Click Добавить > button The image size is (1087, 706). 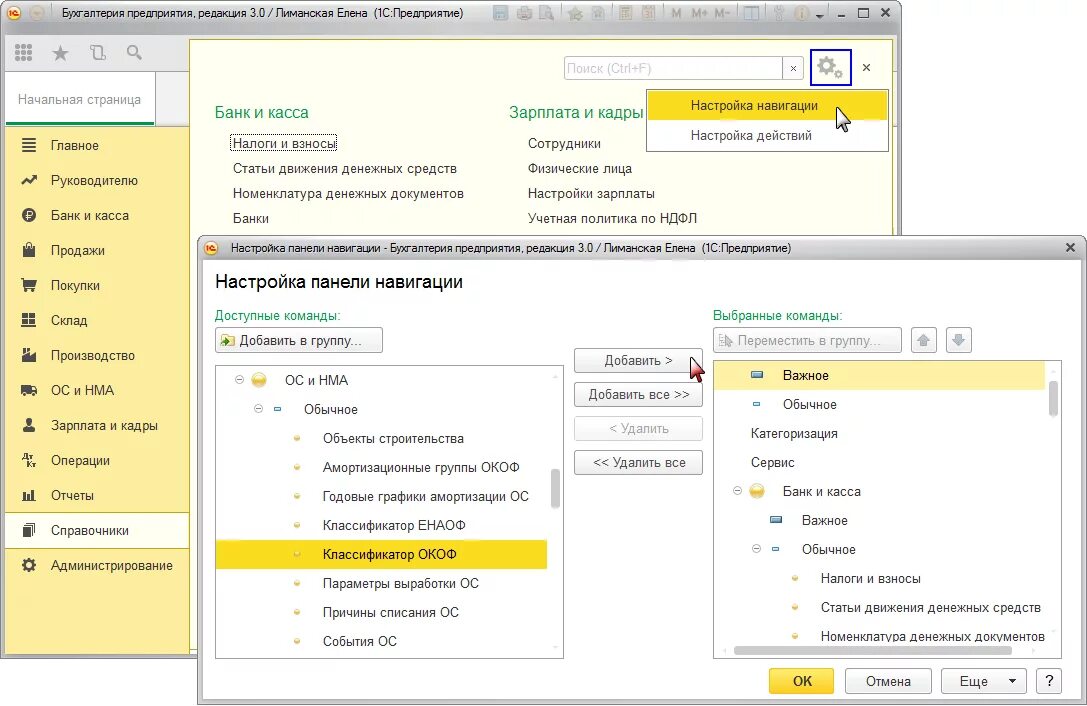[x=638, y=361]
